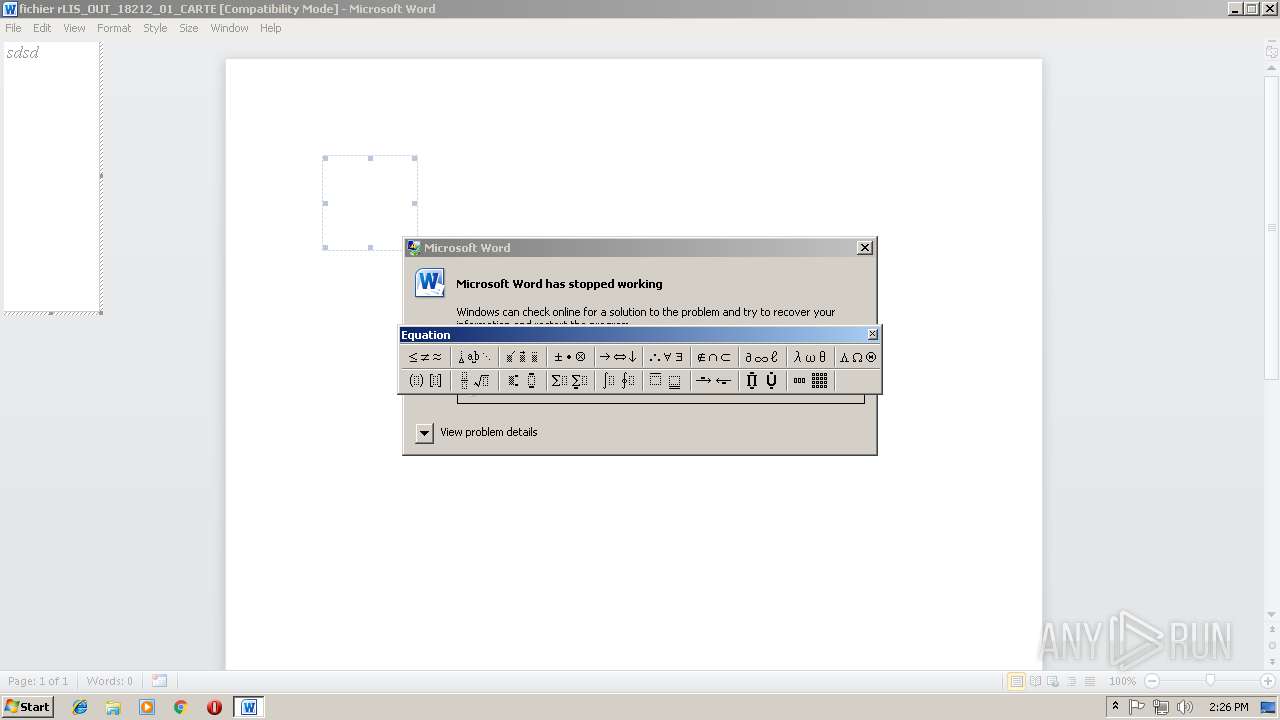Open the Edit menu
1280x720 pixels.
point(42,28)
